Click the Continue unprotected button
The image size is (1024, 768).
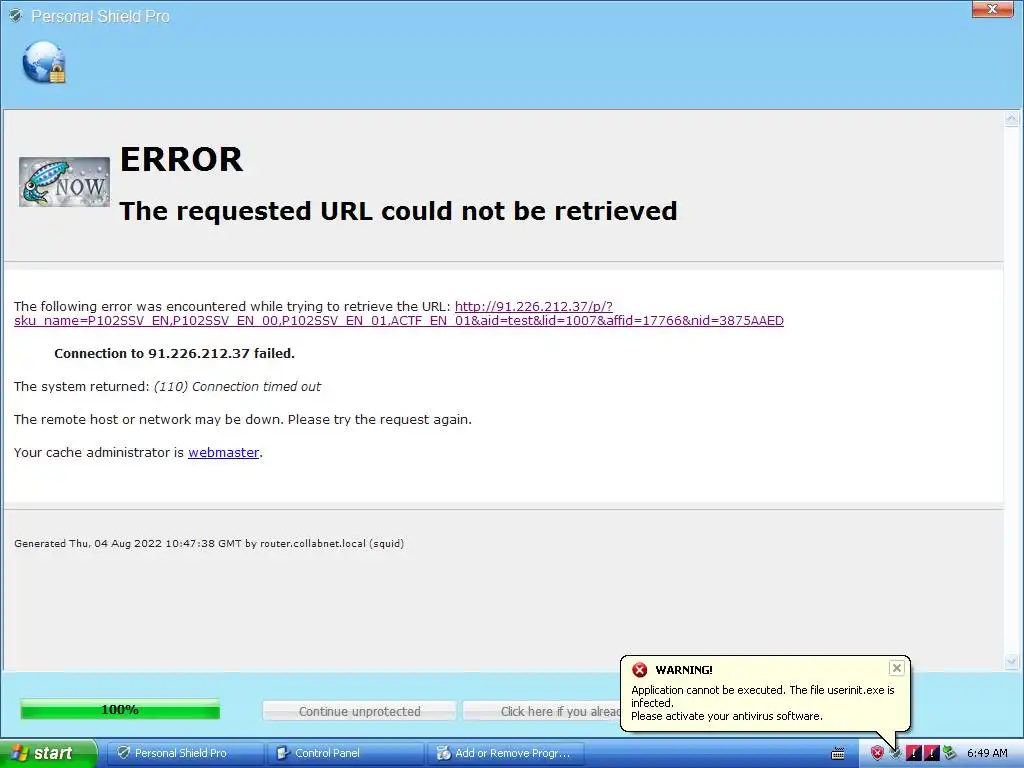(359, 711)
